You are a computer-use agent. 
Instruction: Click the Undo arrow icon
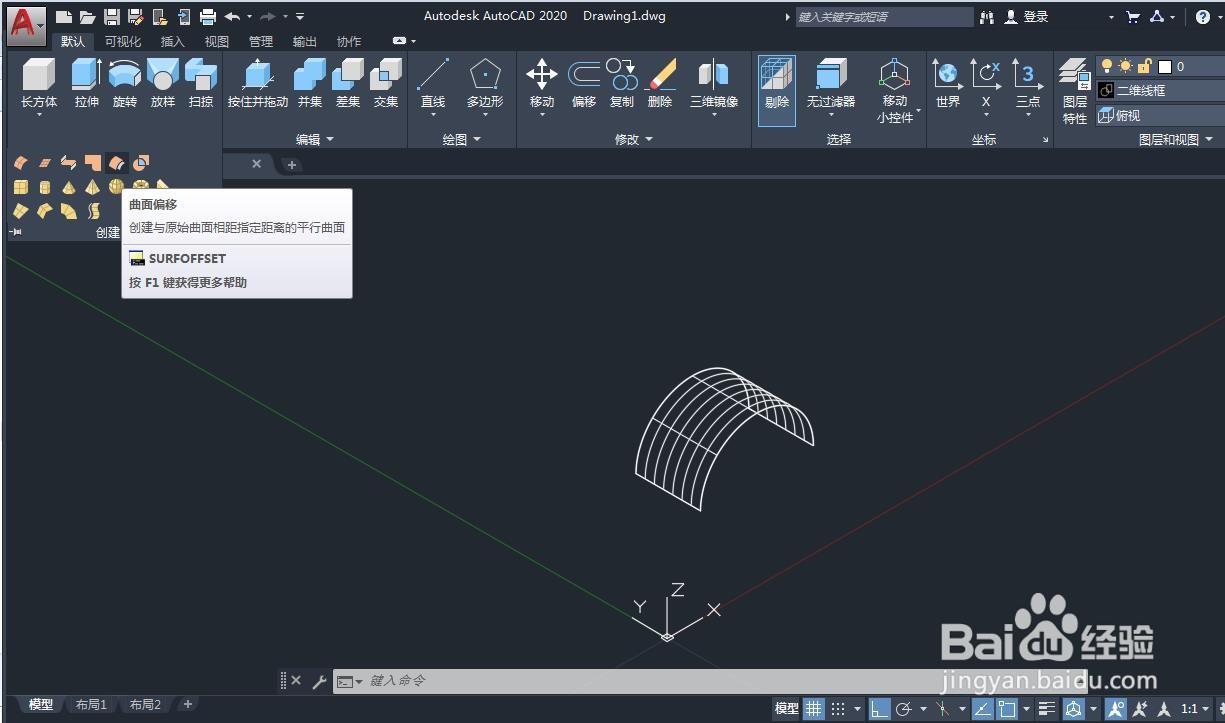click(x=232, y=16)
